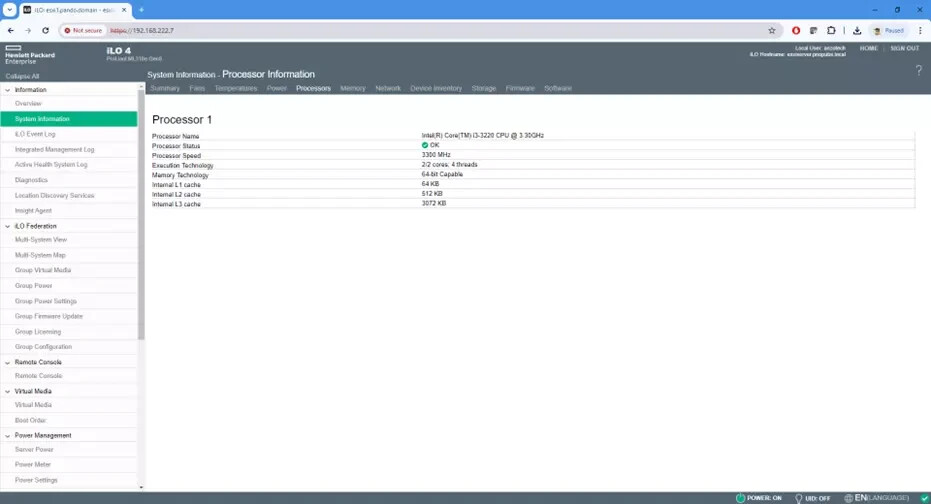Screen dimensions: 931x504
Task: Click the browser back arrow
Action: coord(11,30)
